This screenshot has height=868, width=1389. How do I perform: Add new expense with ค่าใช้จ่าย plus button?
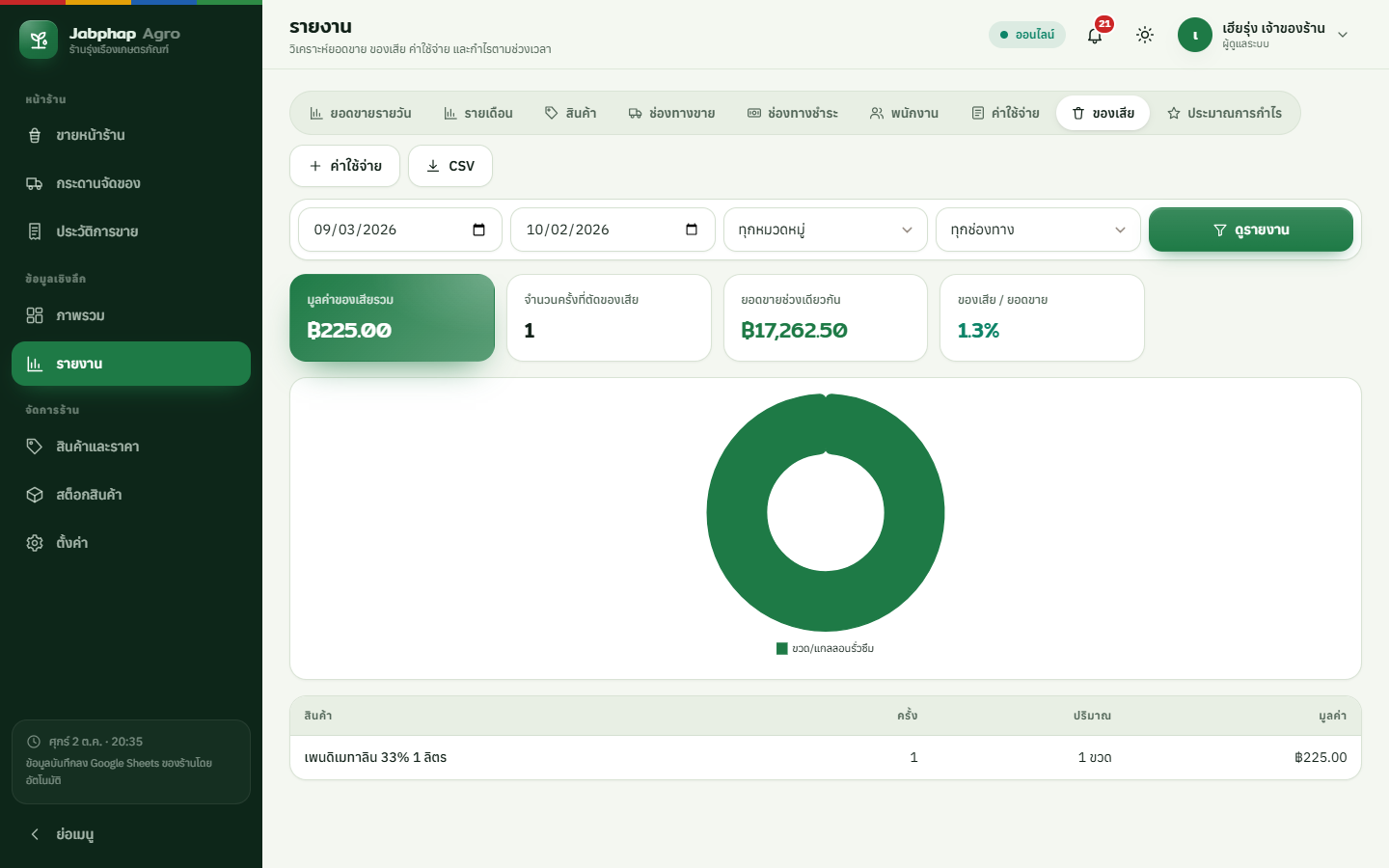point(344,166)
